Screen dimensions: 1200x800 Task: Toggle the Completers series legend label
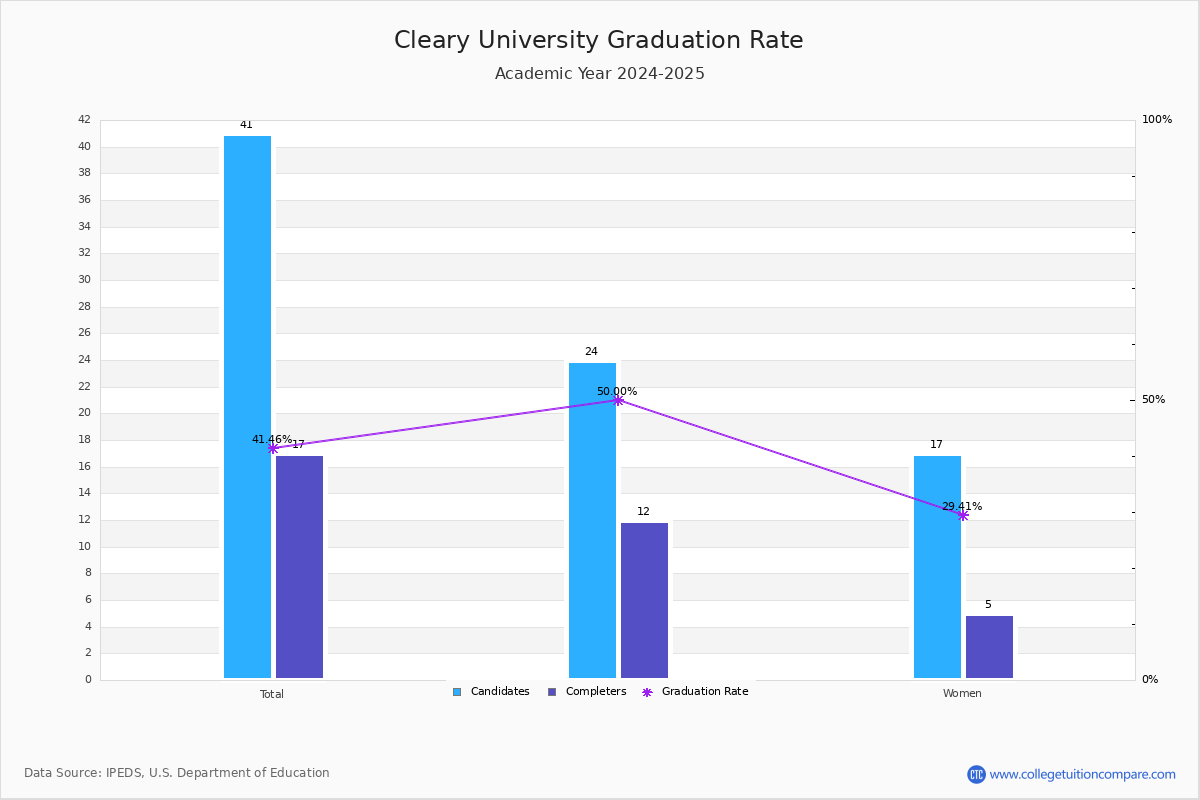596,692
